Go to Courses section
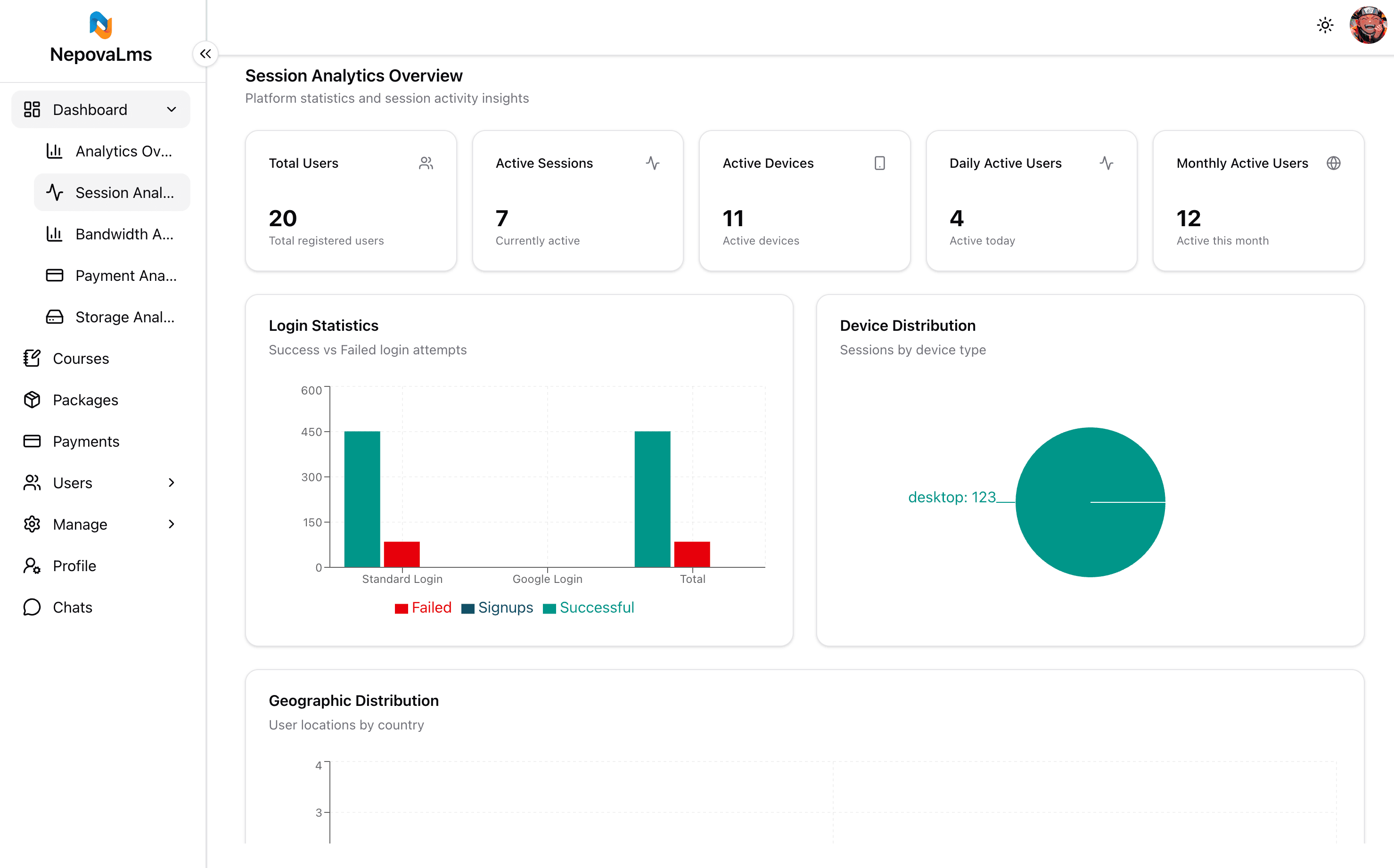The width and height of the screenshot is (1394, 868). point(100,358)
